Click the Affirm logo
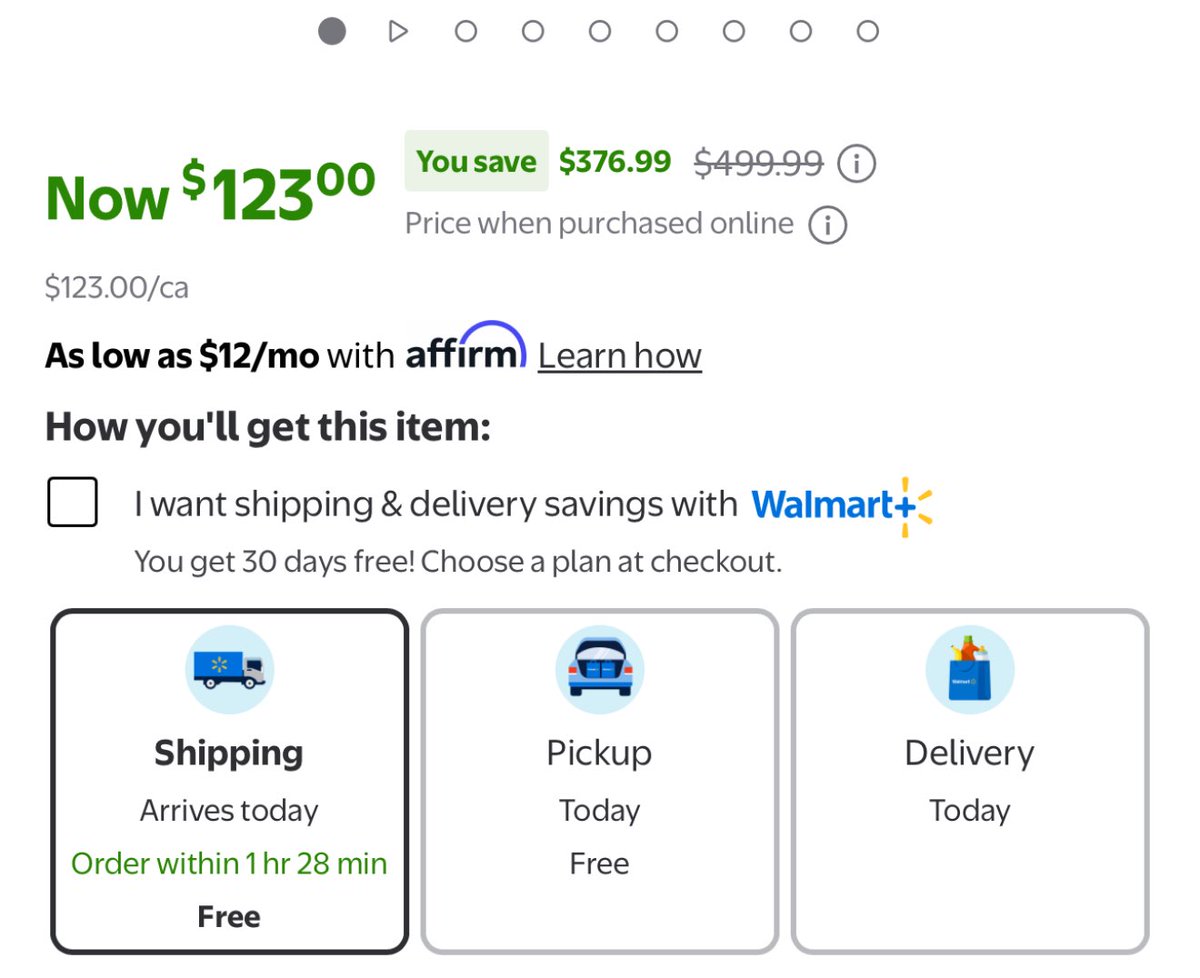Screen dimensions: 1200x978 pos(465,352)
